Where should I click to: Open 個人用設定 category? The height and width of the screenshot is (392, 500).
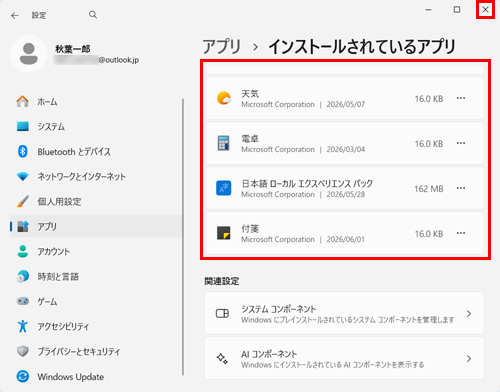(96, 201)
